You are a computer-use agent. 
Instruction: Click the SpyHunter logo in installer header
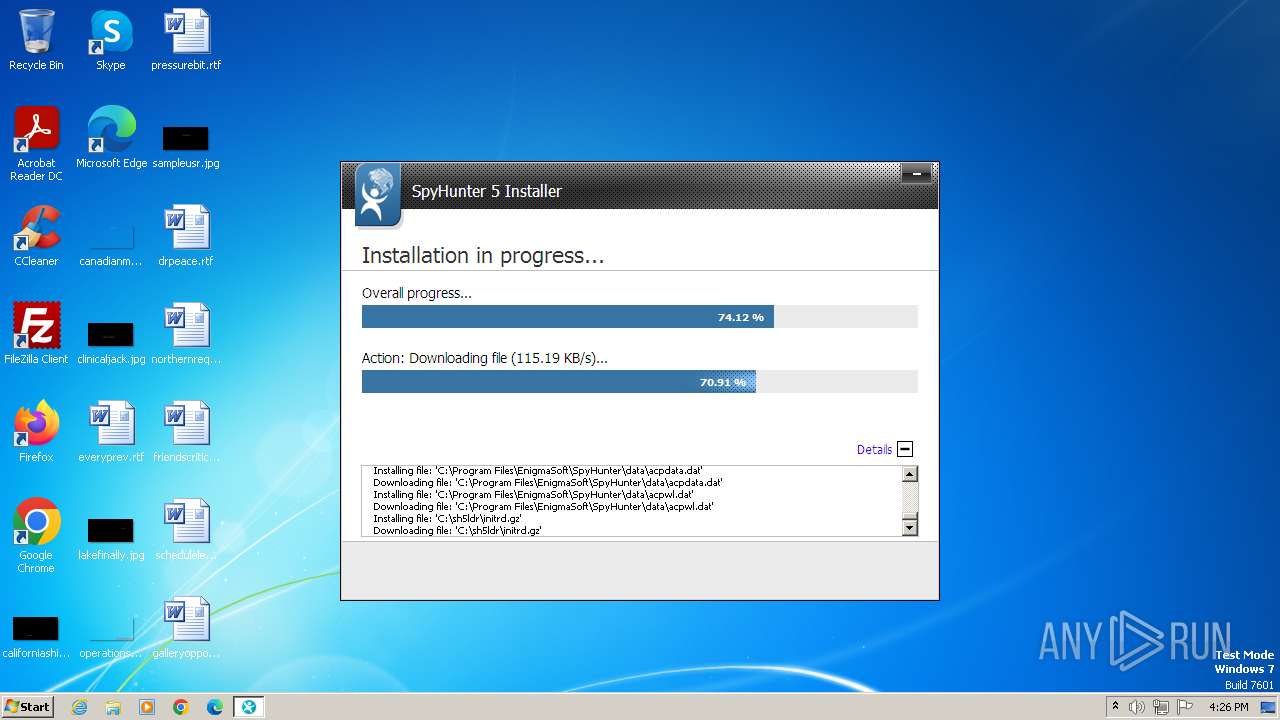point(377,195)
